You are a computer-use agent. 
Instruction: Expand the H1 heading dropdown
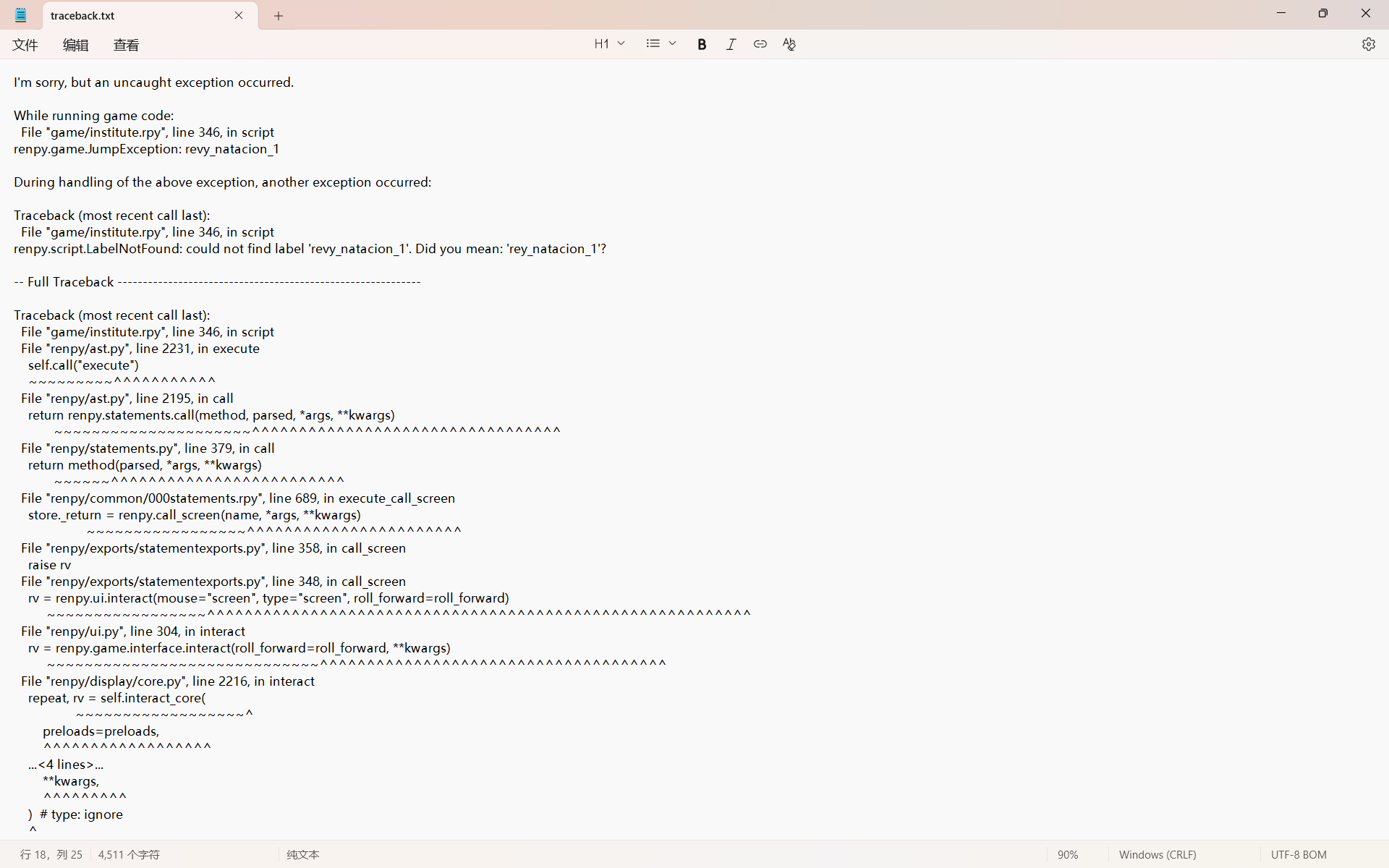pyautogui.click(x=609, y=44)
